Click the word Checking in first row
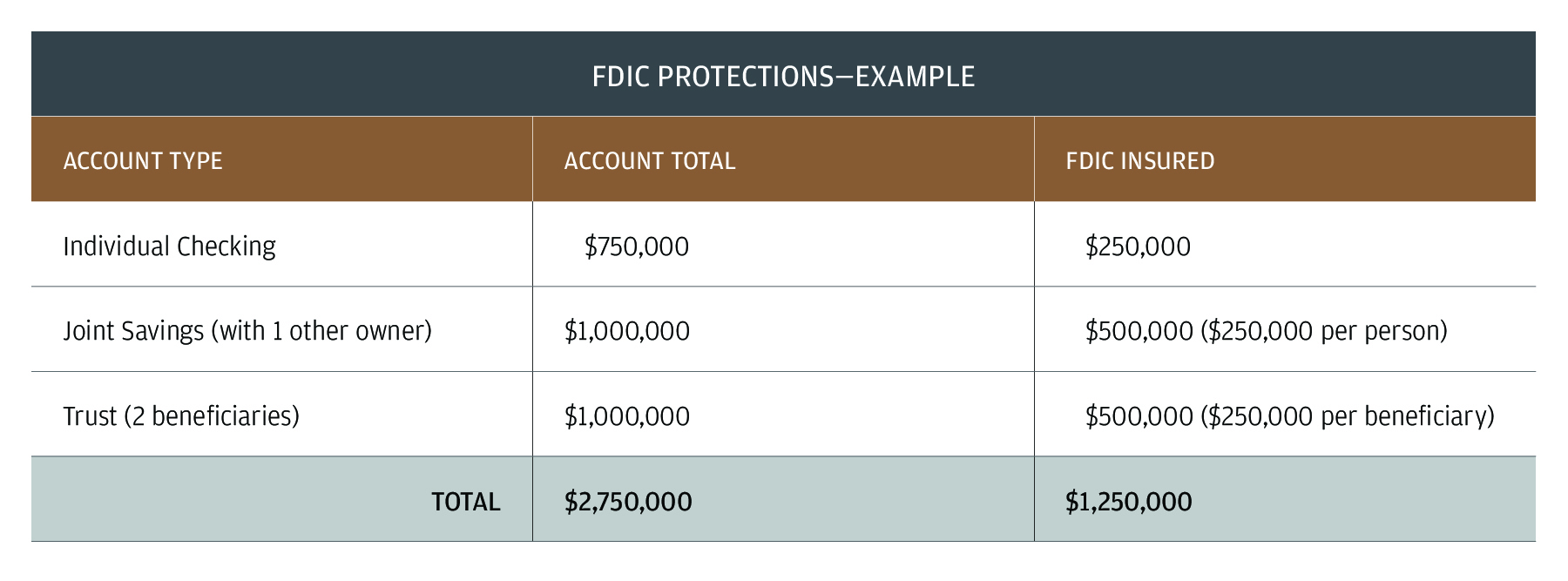Viewport: 1568px width, 581px height. point(226,247)
